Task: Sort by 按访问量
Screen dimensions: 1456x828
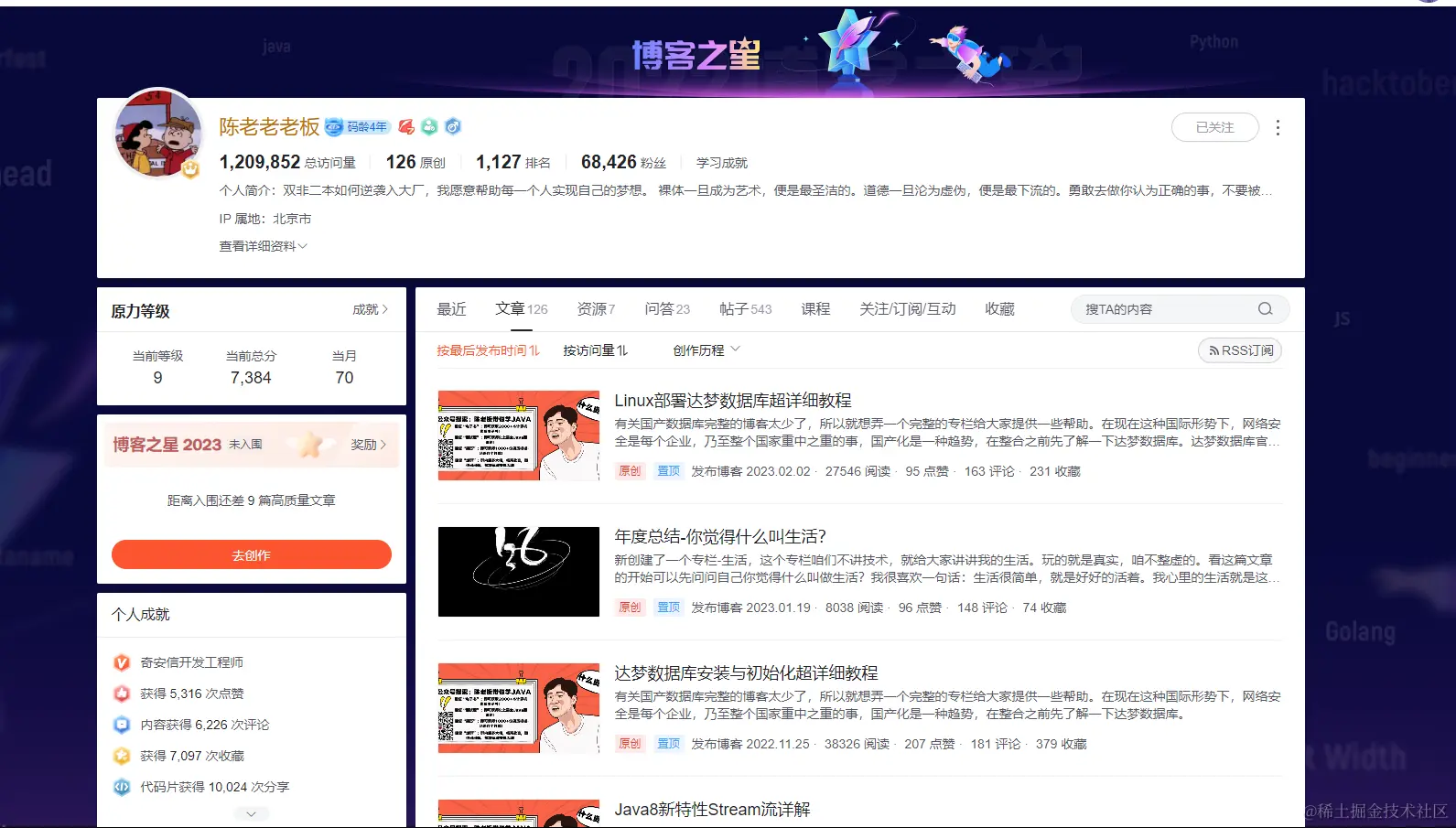Action: [595, 350]
